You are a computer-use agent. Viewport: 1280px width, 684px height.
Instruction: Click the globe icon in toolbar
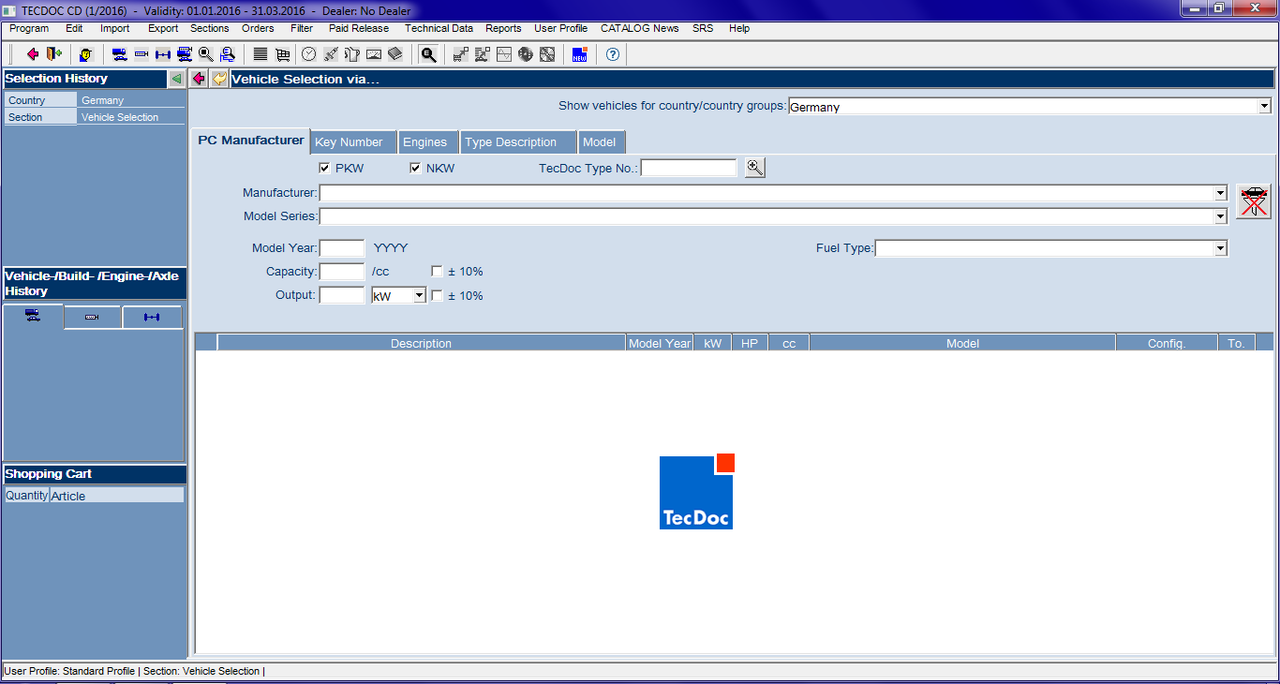(525, 54)
